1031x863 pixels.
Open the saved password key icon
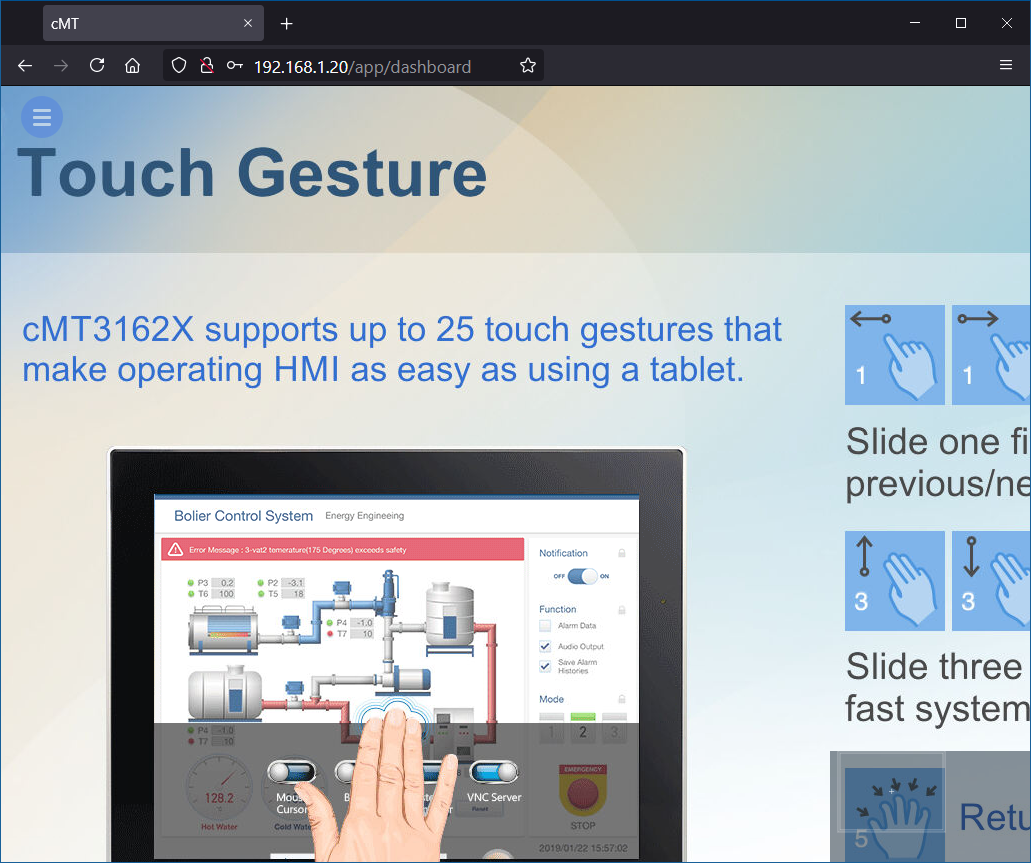pos(235,66)
